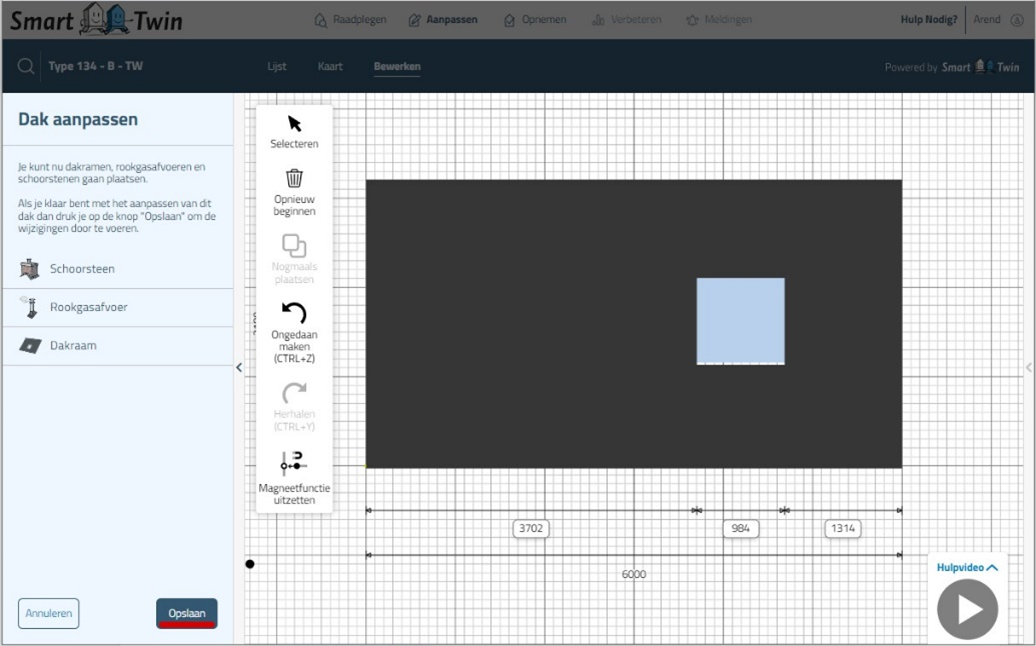
Task: Switch to the Kaart tab
Action: pos(330,67)
